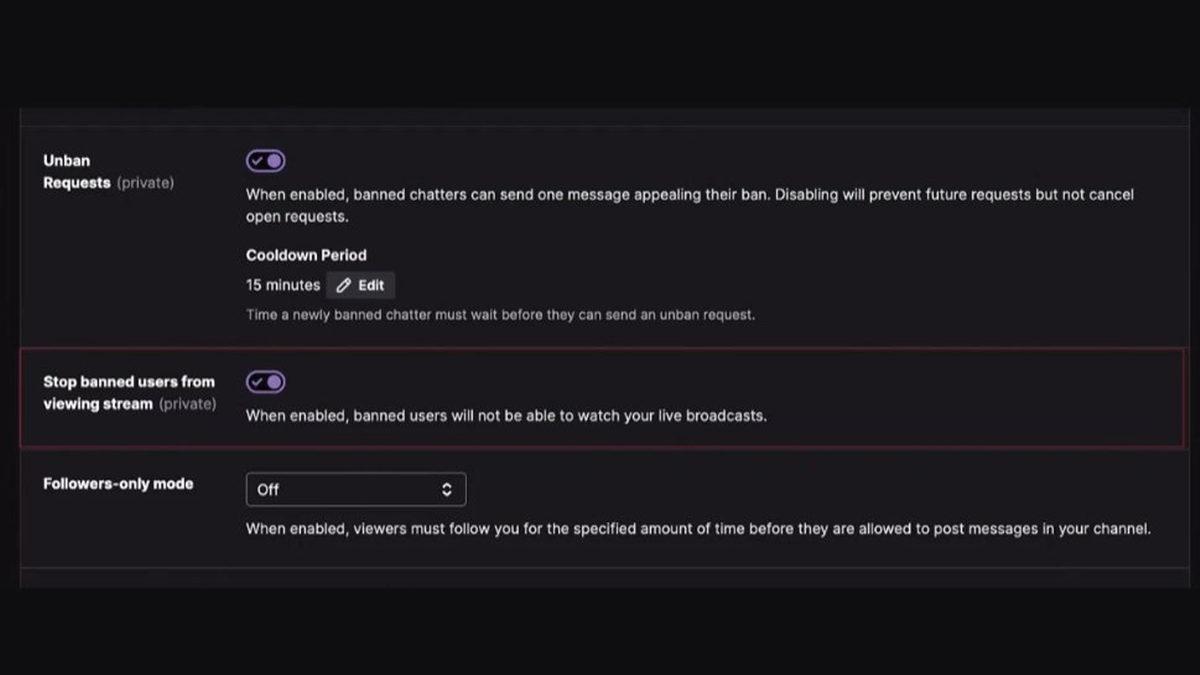
Task: Open the Followers-only mode dropdown
Action: 356,489
